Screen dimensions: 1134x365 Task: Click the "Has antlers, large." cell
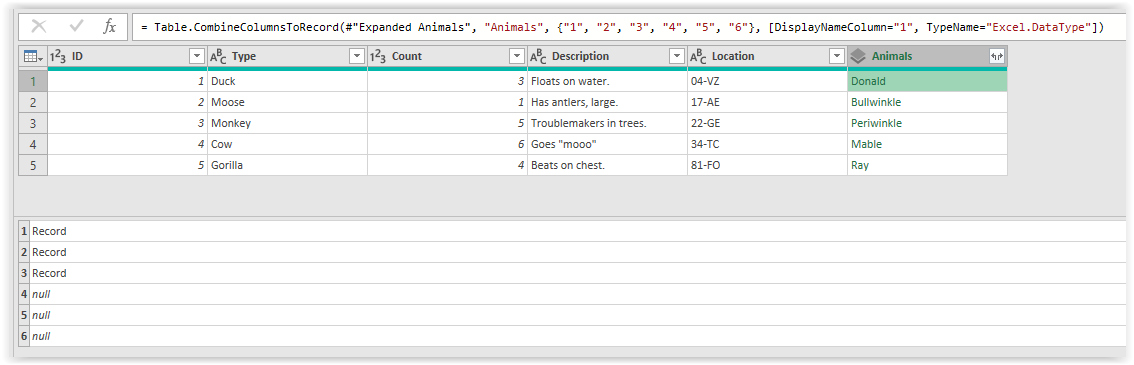pyautogui.click(x=608, y=103)
